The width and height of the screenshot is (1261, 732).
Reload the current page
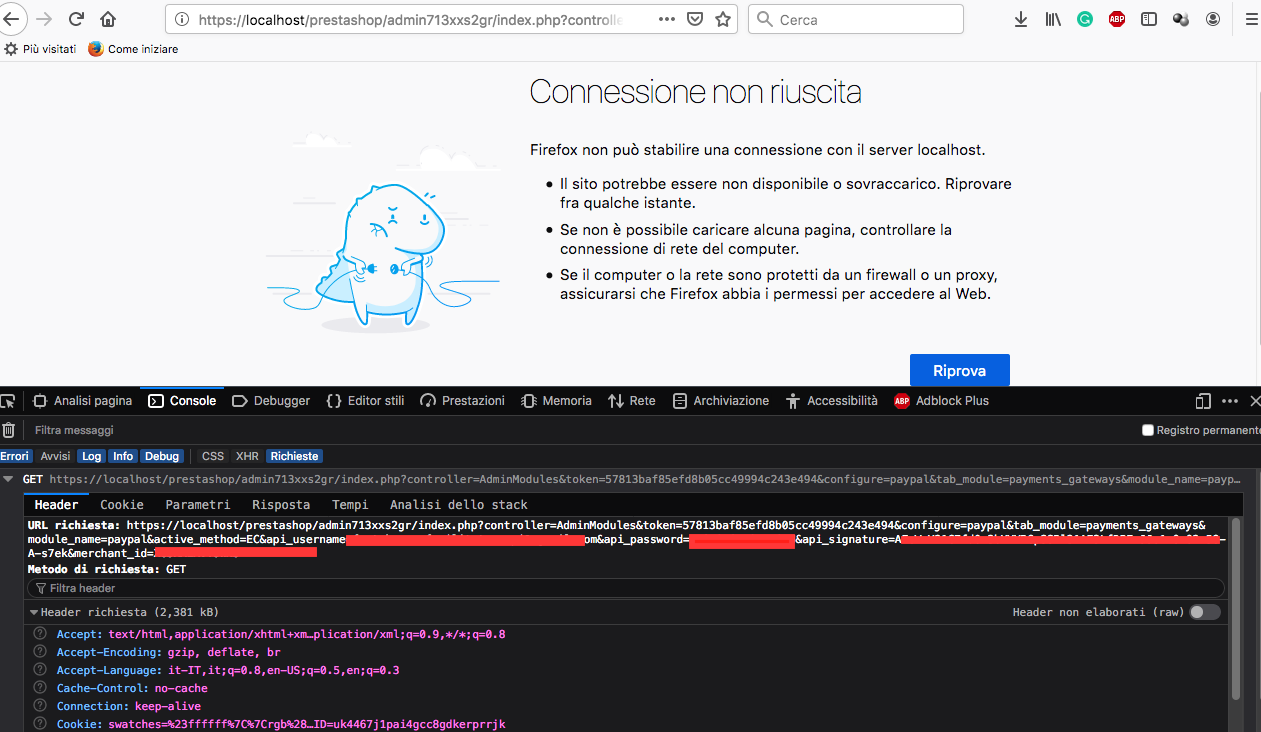[76, 19]
